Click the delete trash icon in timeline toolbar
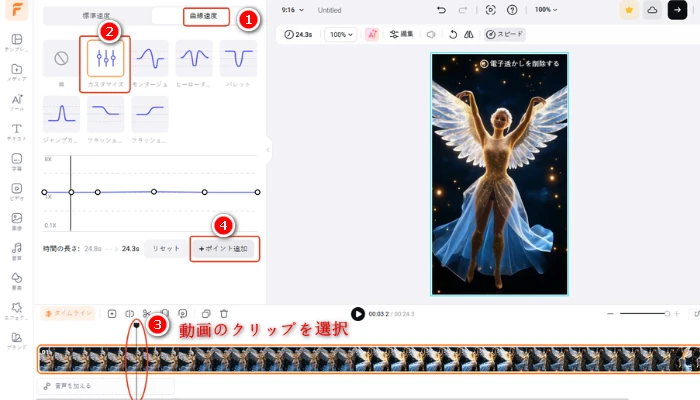The image size is (700, 400). tap(224, 314)
